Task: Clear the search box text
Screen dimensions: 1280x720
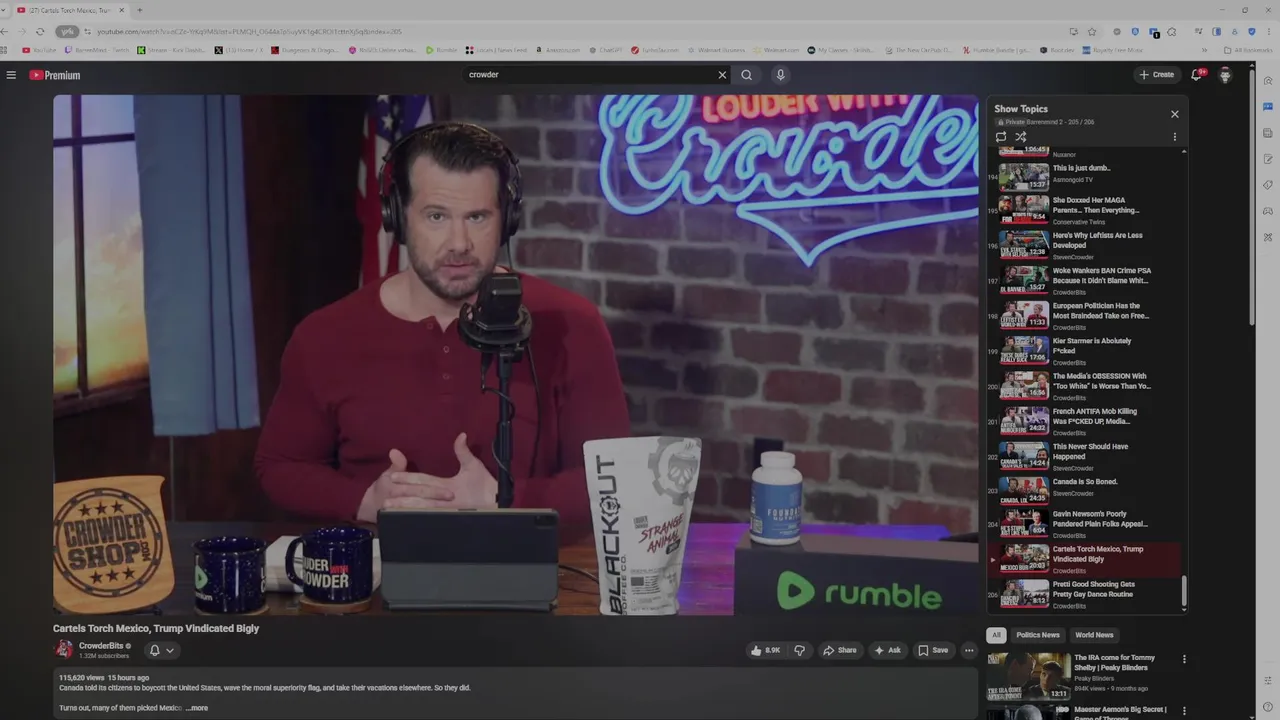Action: click(x=722, y=75)
